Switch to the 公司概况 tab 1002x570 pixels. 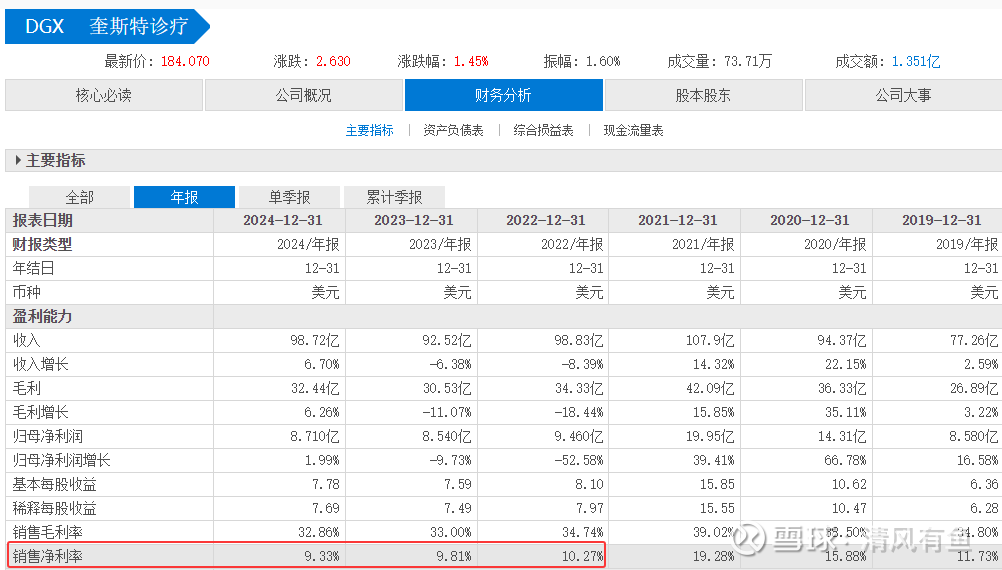(x=304, y=95)
